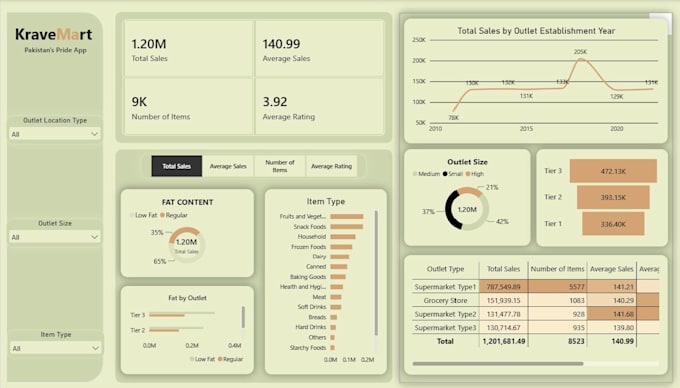Click the Baking Goods bar
This screenshot has height=388, width=680.
click(x=338, y=277)
